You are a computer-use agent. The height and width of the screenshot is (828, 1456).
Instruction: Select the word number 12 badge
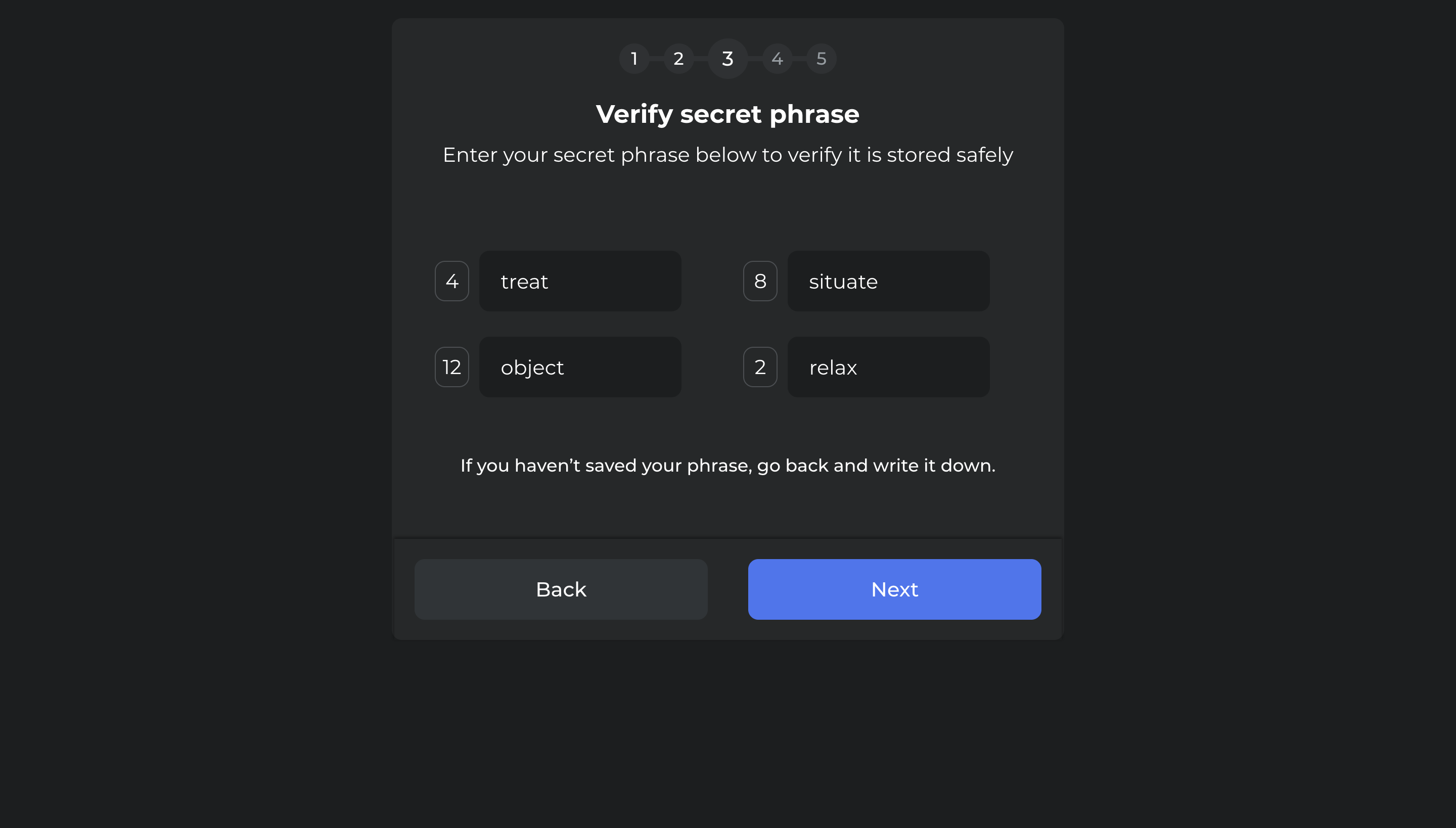(x=451, y=367)
